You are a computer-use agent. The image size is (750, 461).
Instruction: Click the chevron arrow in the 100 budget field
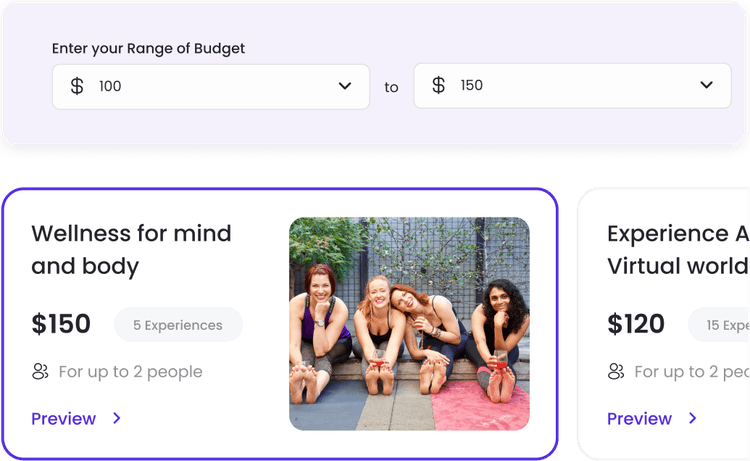345,86
